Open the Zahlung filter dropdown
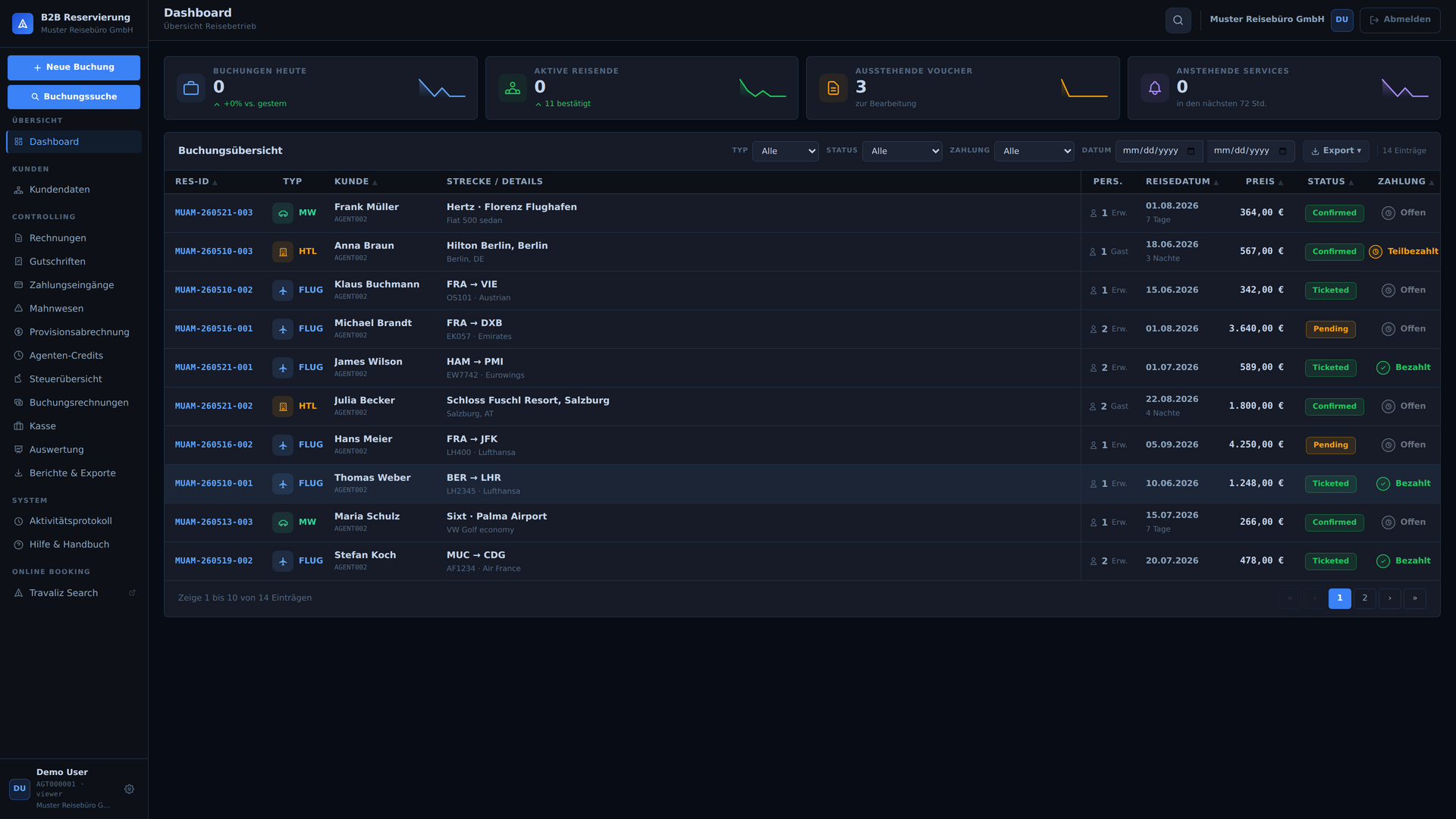This screenshot has width=1456, height=819. pyautogui.click(x=1034, y=151)
